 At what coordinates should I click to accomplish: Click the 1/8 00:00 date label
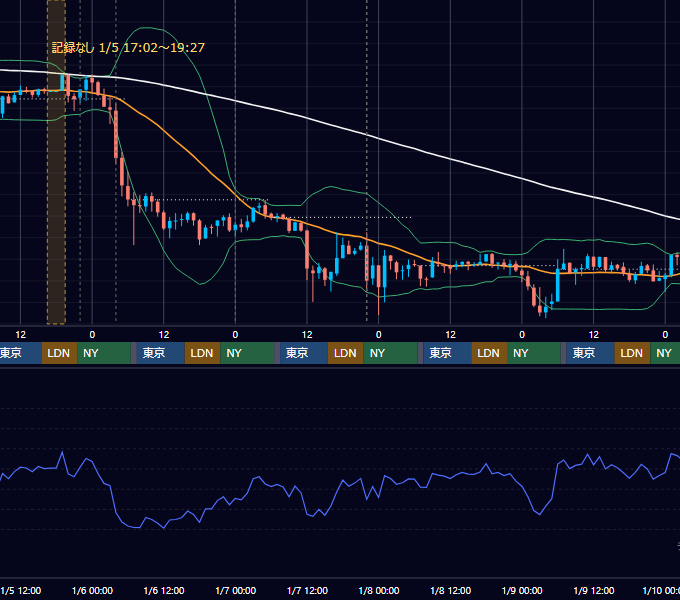coord(379,590)
